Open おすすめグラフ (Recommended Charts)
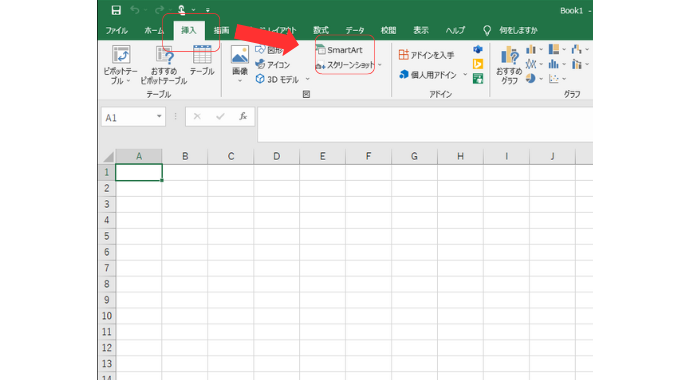Screen dimensions: 690x380 (509, 65)
